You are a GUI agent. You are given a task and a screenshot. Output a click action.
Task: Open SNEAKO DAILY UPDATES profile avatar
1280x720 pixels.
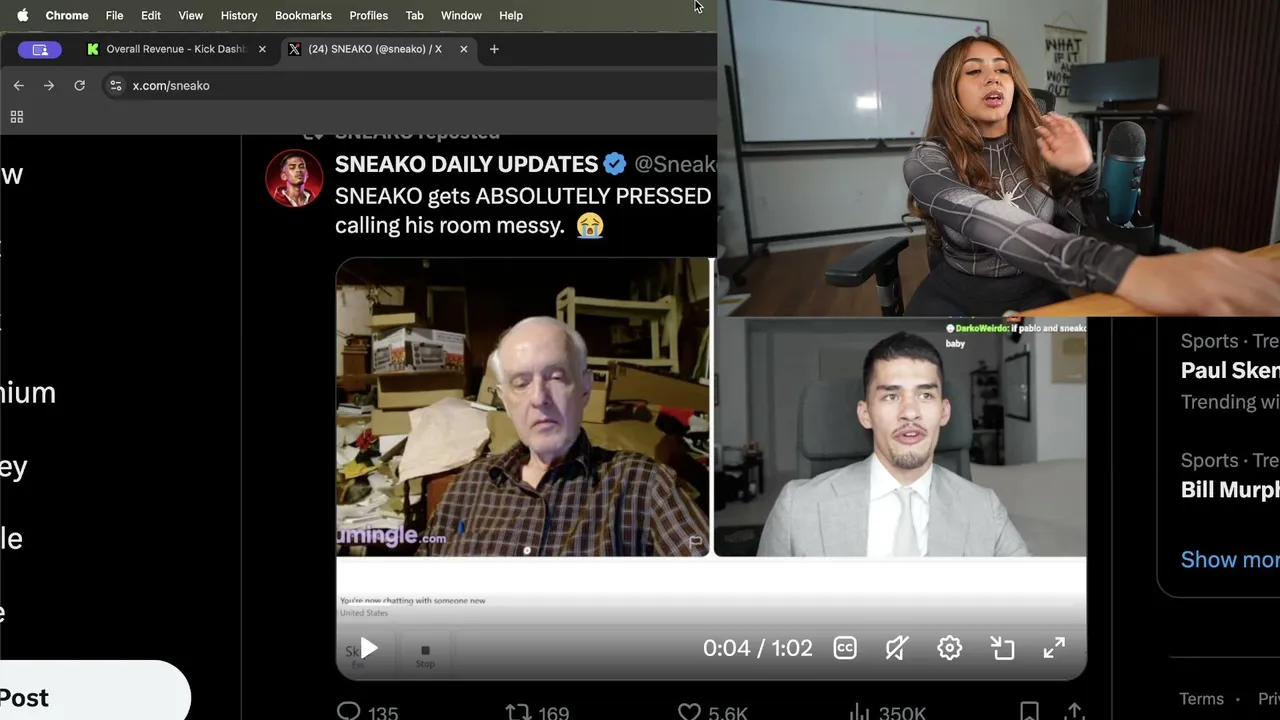(294, 179)
